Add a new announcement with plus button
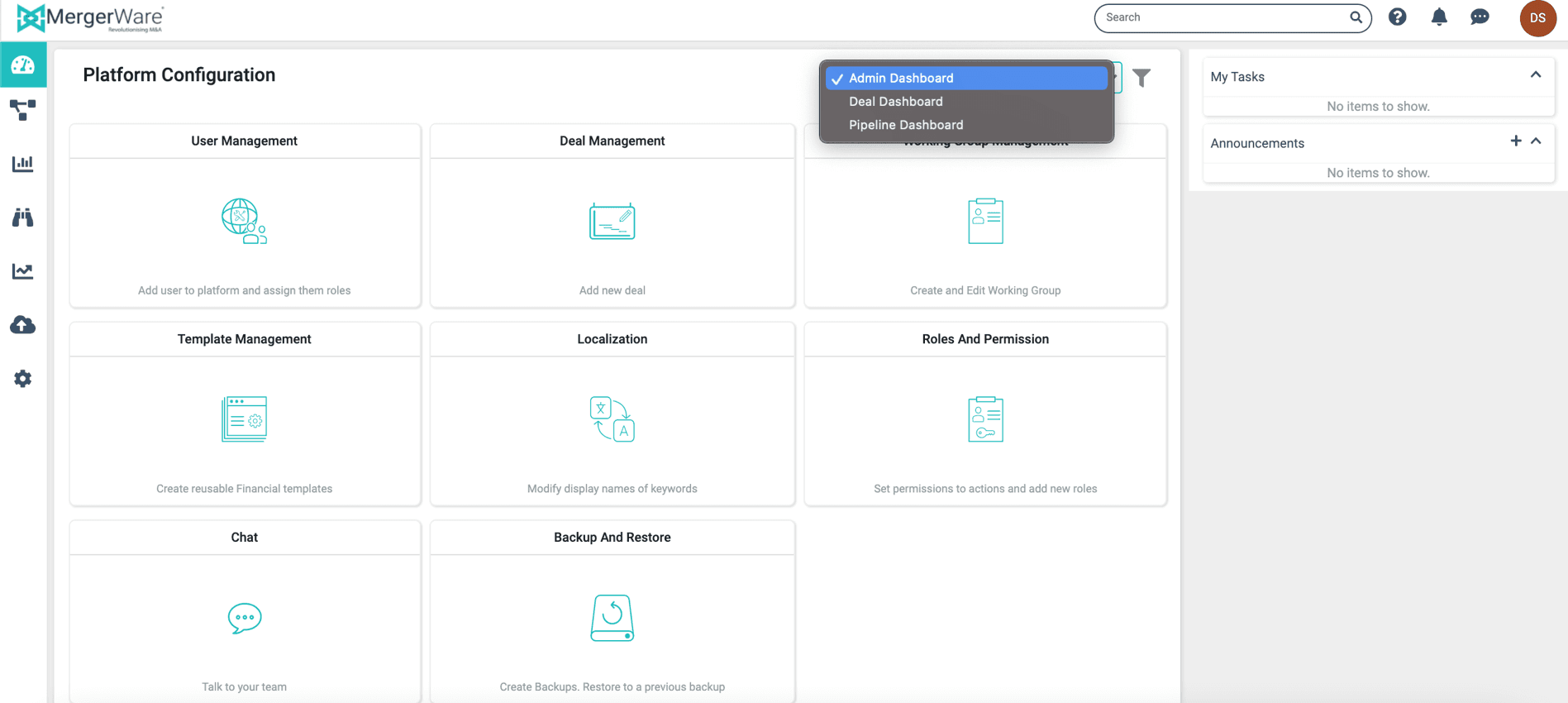Screen dimensions: 1568x703 pos(1515,141)
